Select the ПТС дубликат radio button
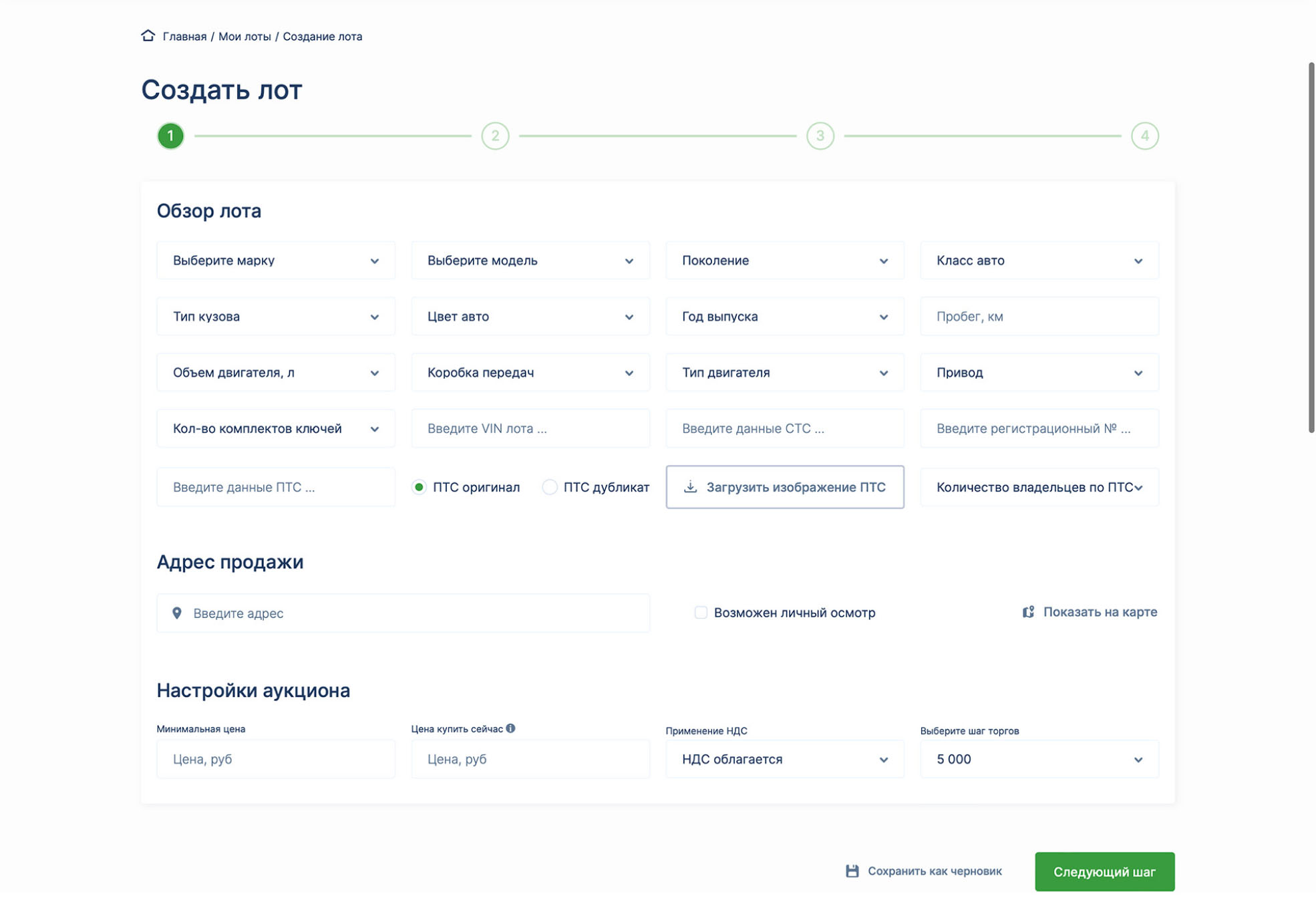Screen dimensions: 1316x922 coord(549,487)
